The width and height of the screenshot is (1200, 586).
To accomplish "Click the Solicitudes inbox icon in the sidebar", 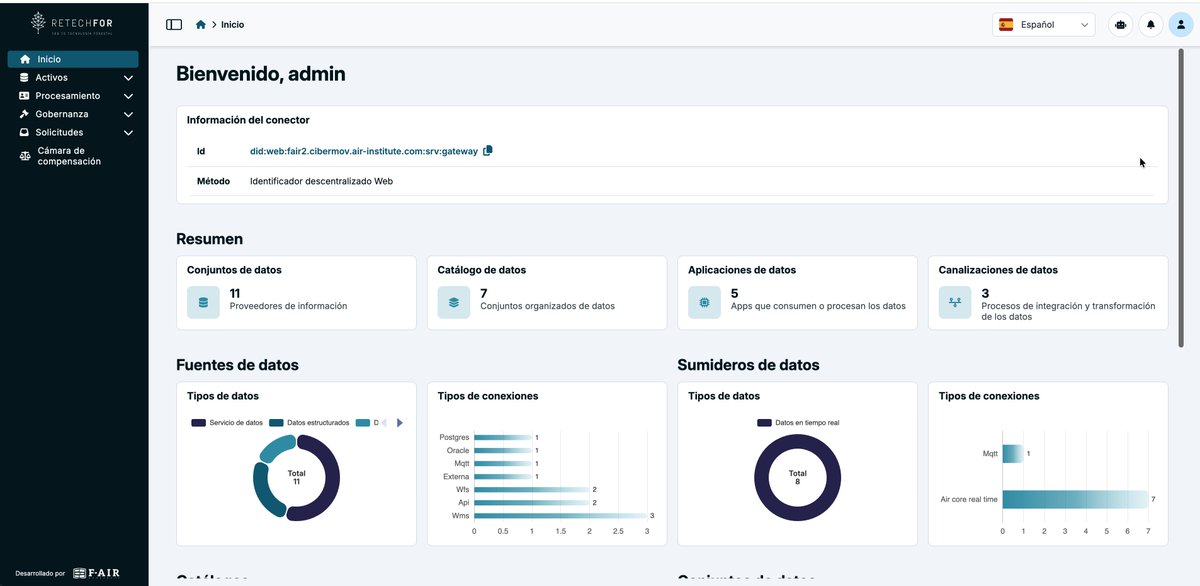I will click(24, 132).
